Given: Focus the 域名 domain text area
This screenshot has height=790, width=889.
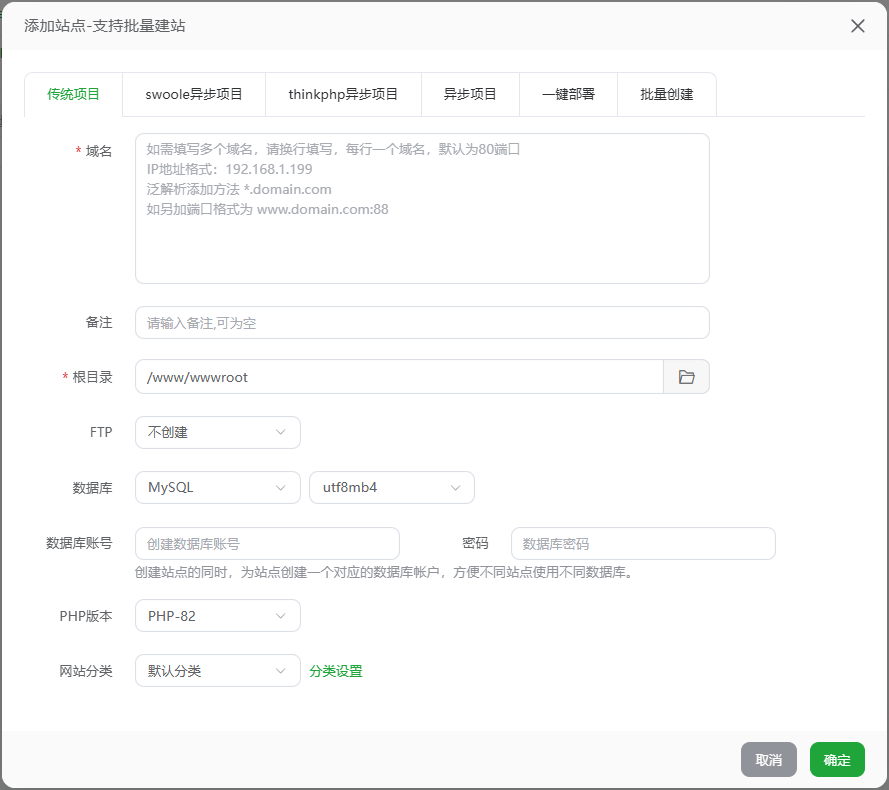Looking at the screenshot, I should coord(422,209).
